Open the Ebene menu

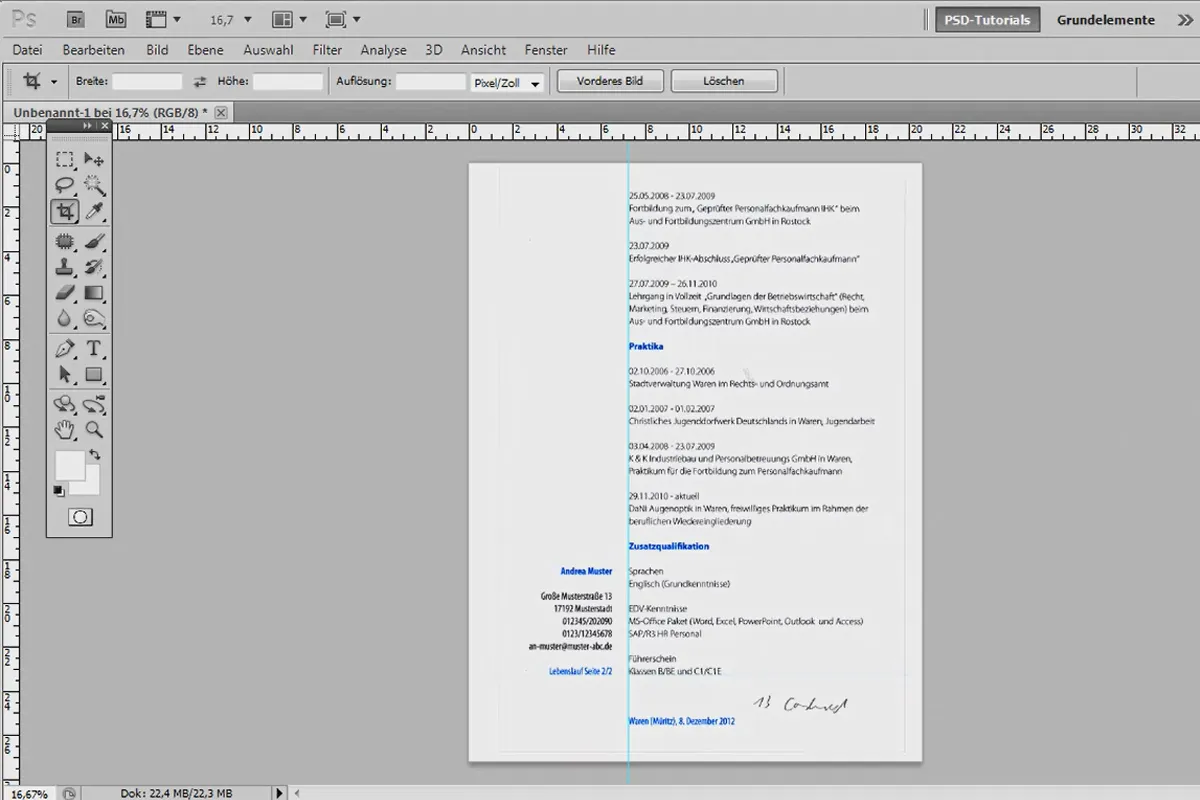click(205, 50)
